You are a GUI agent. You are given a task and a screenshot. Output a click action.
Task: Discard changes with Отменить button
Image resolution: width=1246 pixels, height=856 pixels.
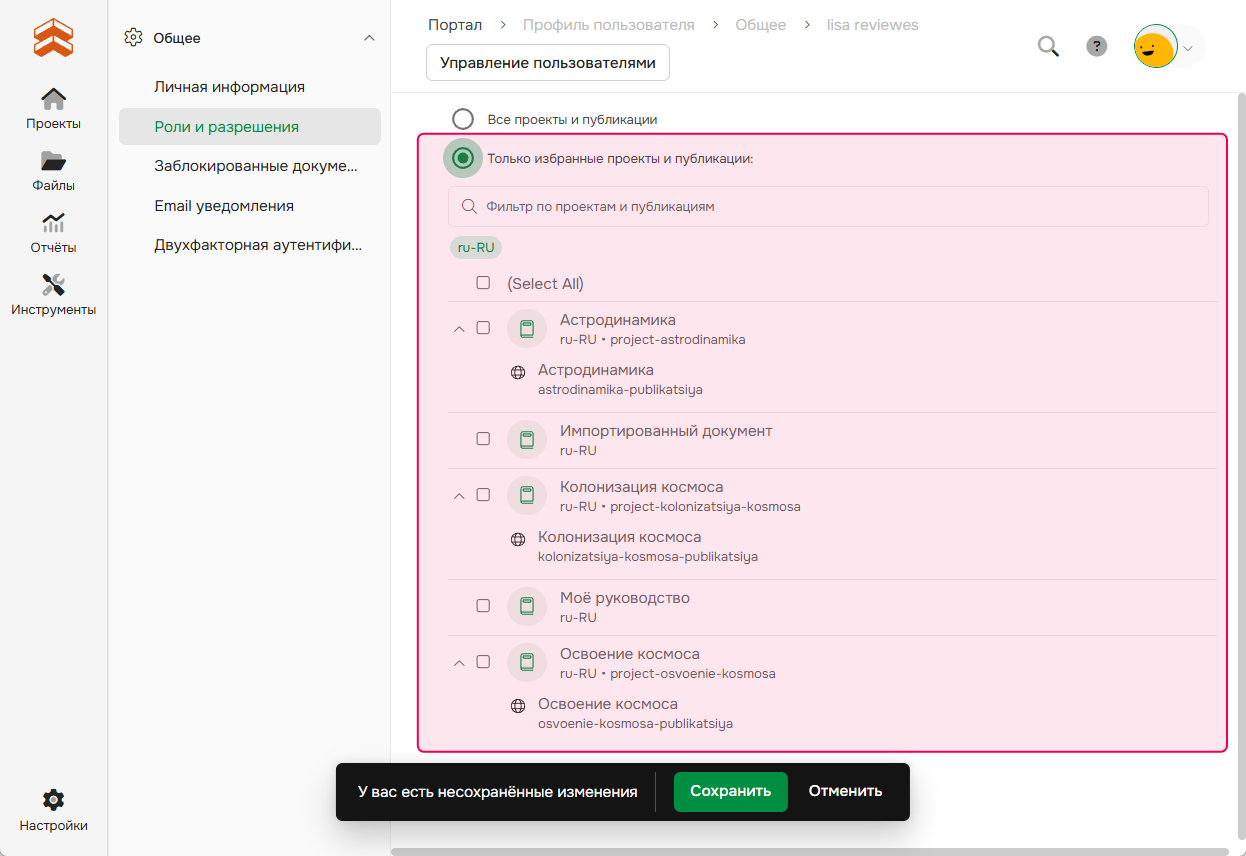tap(846, 791)
